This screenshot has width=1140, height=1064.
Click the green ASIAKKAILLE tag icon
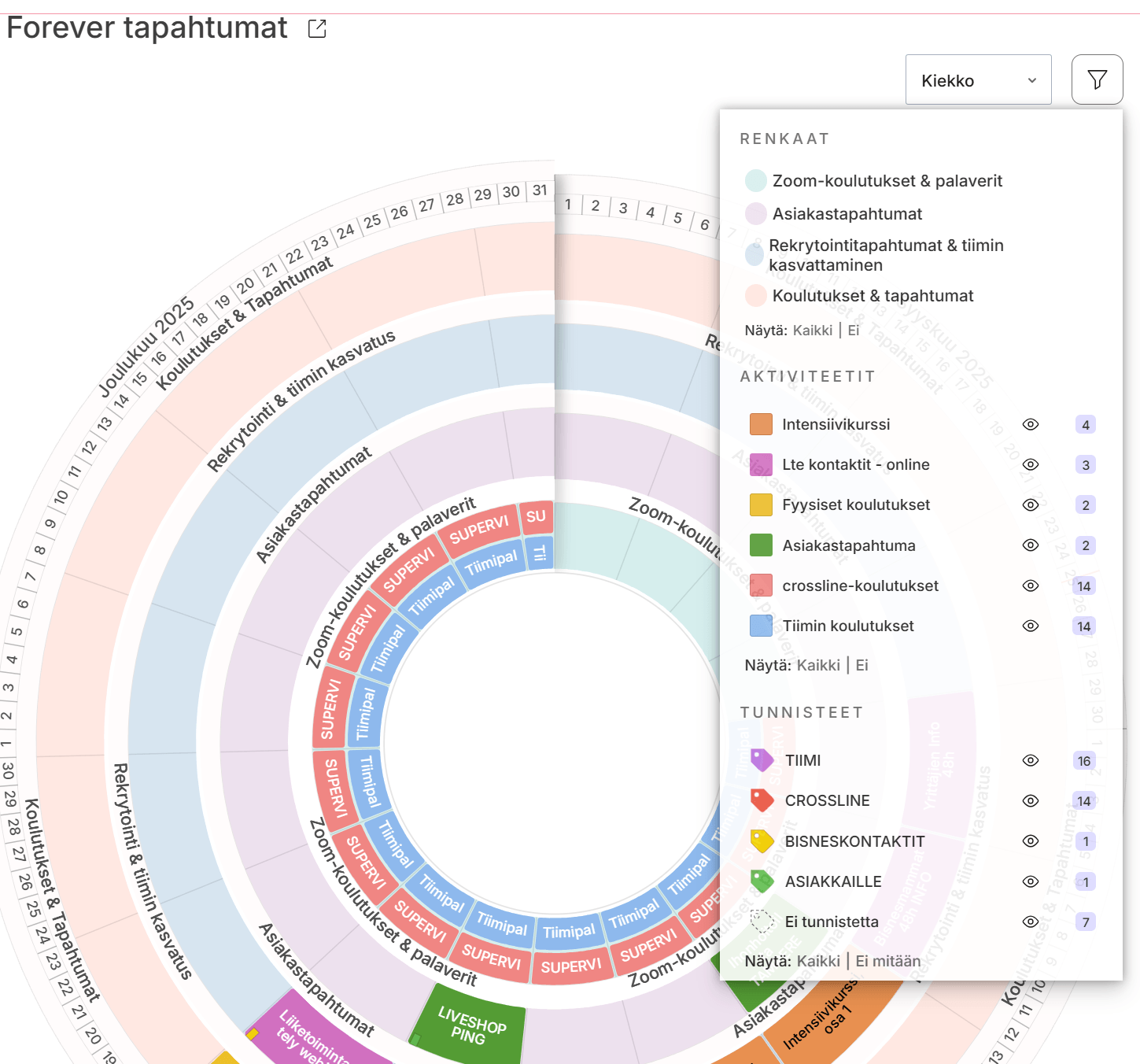coord(762,881)
